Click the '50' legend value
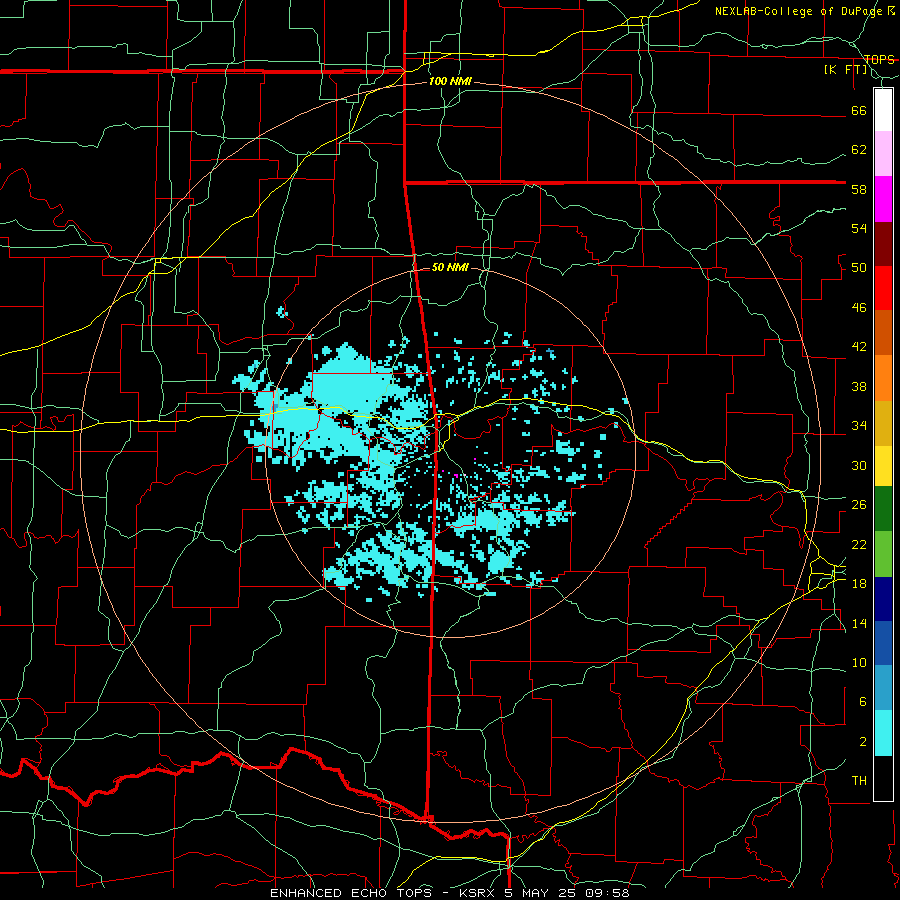This screenshot has height=900, width=900. (x=859, y=268)
